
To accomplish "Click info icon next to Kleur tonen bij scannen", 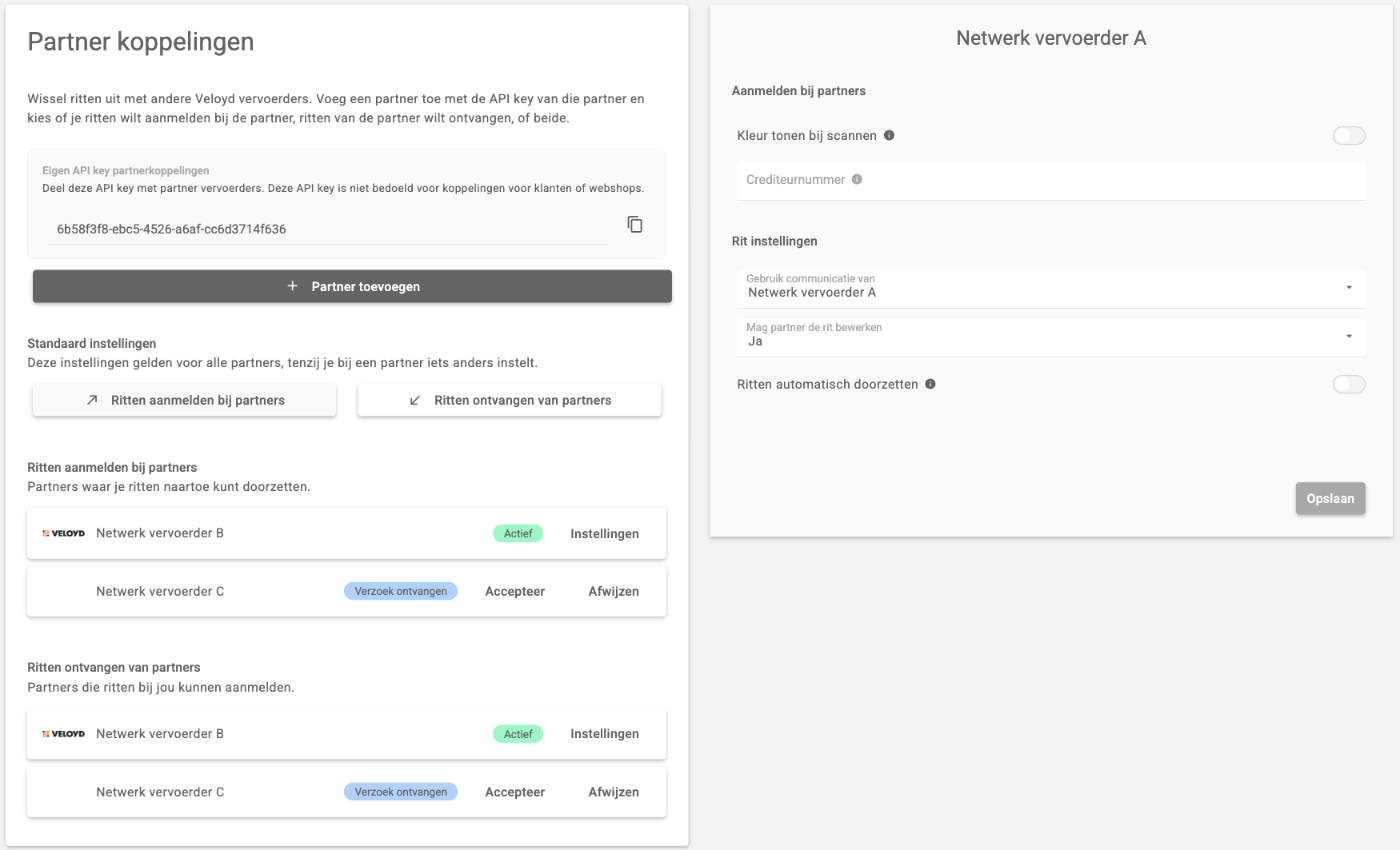I will (x=889, y=135).
